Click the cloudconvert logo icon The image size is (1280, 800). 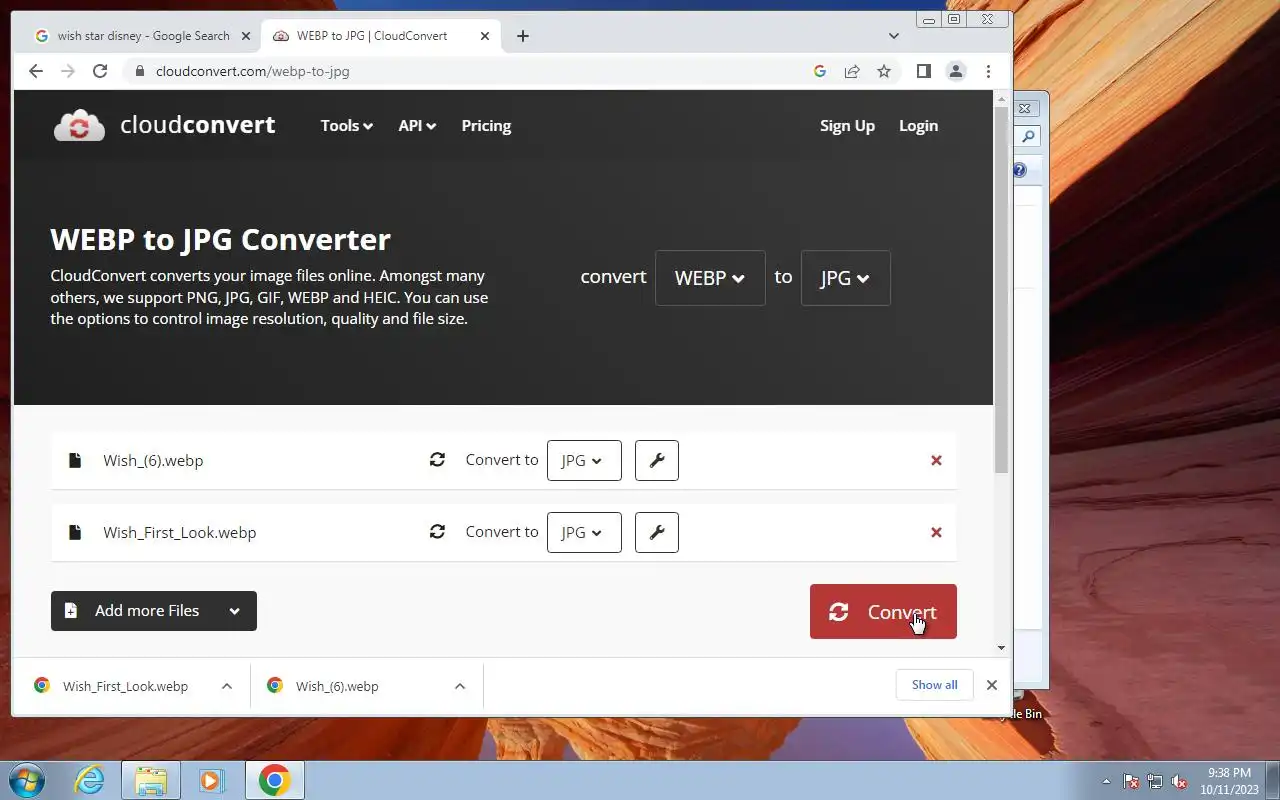click(x=79, y=126)
